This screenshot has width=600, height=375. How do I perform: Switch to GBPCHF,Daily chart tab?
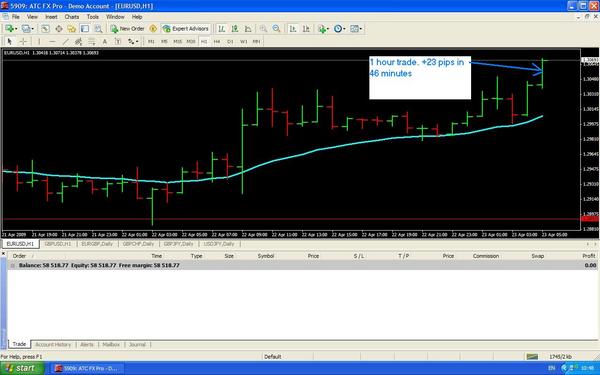pos(138,244)
